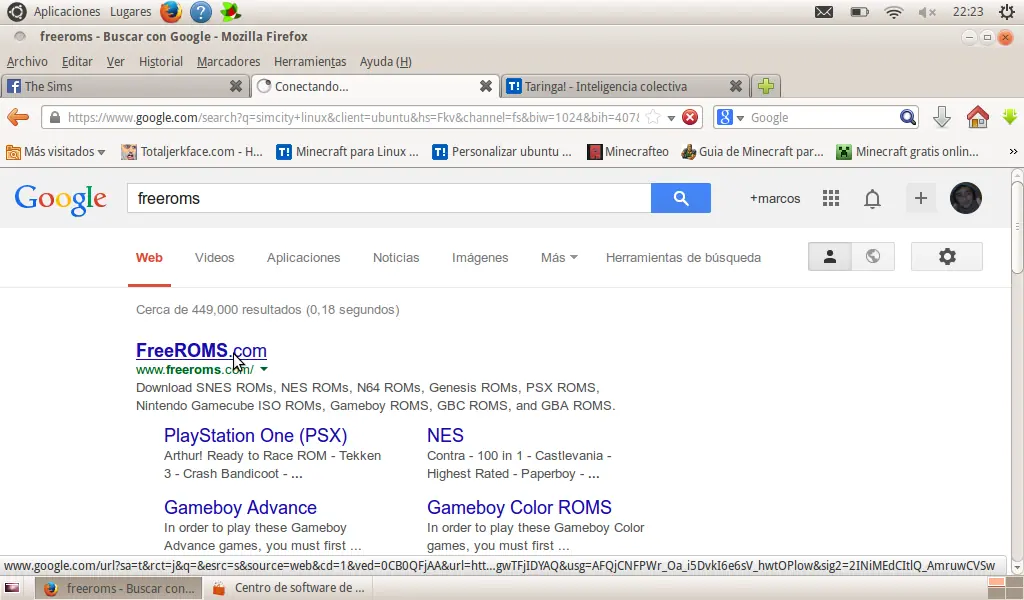Open Herramientas de búsqueda
This screenshot has width=1024, height=600.
(x=683, y=258)
